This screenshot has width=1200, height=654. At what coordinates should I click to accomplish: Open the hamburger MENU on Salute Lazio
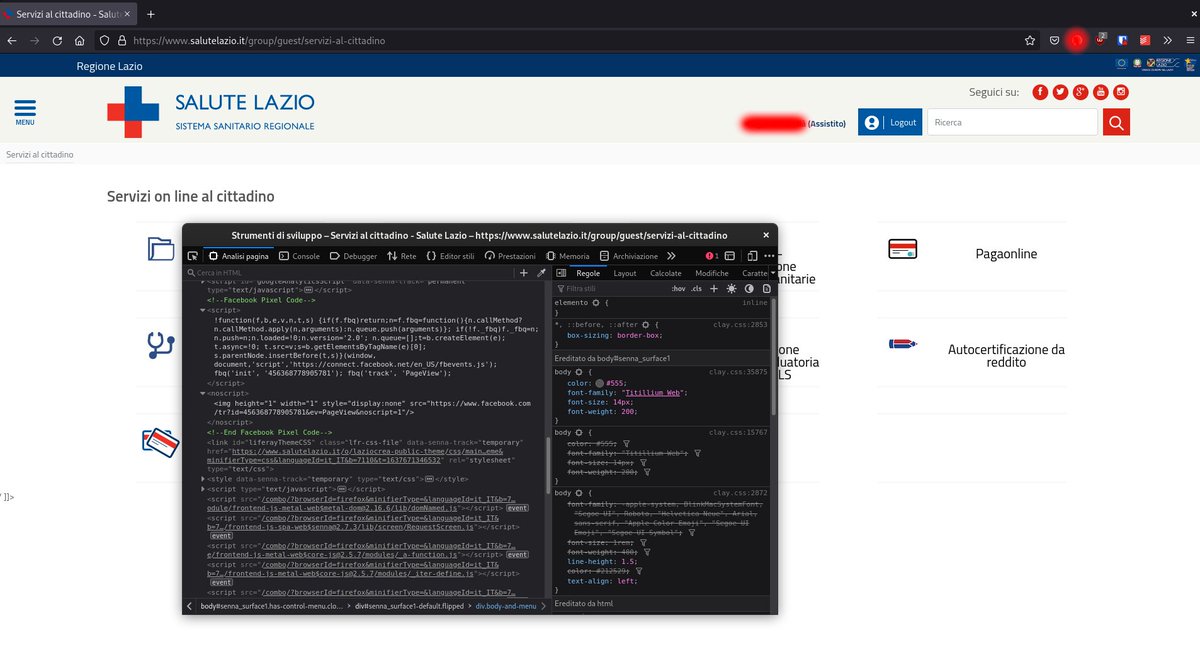pos(25,112)
